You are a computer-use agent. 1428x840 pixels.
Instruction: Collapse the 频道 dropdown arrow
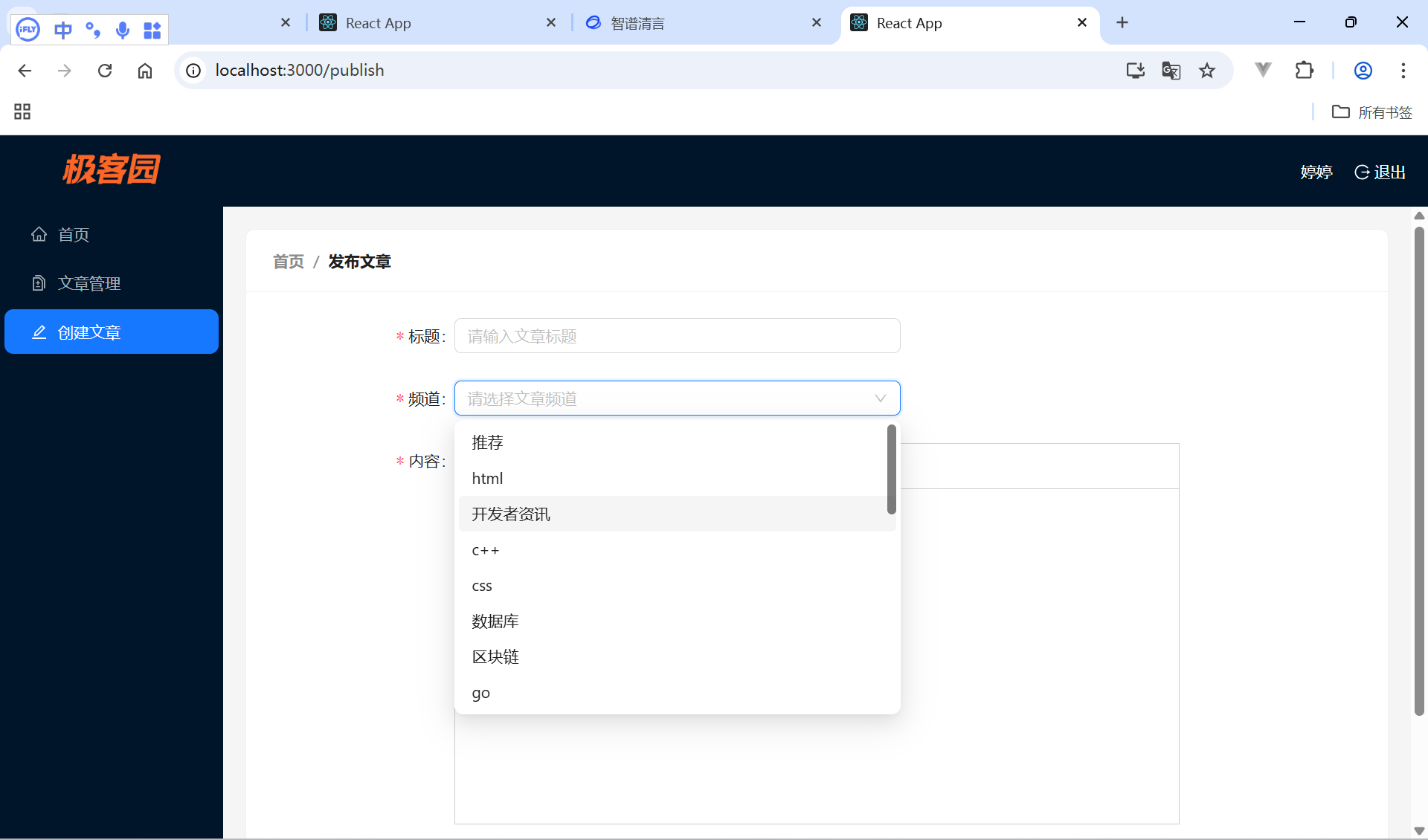(880, 398)
